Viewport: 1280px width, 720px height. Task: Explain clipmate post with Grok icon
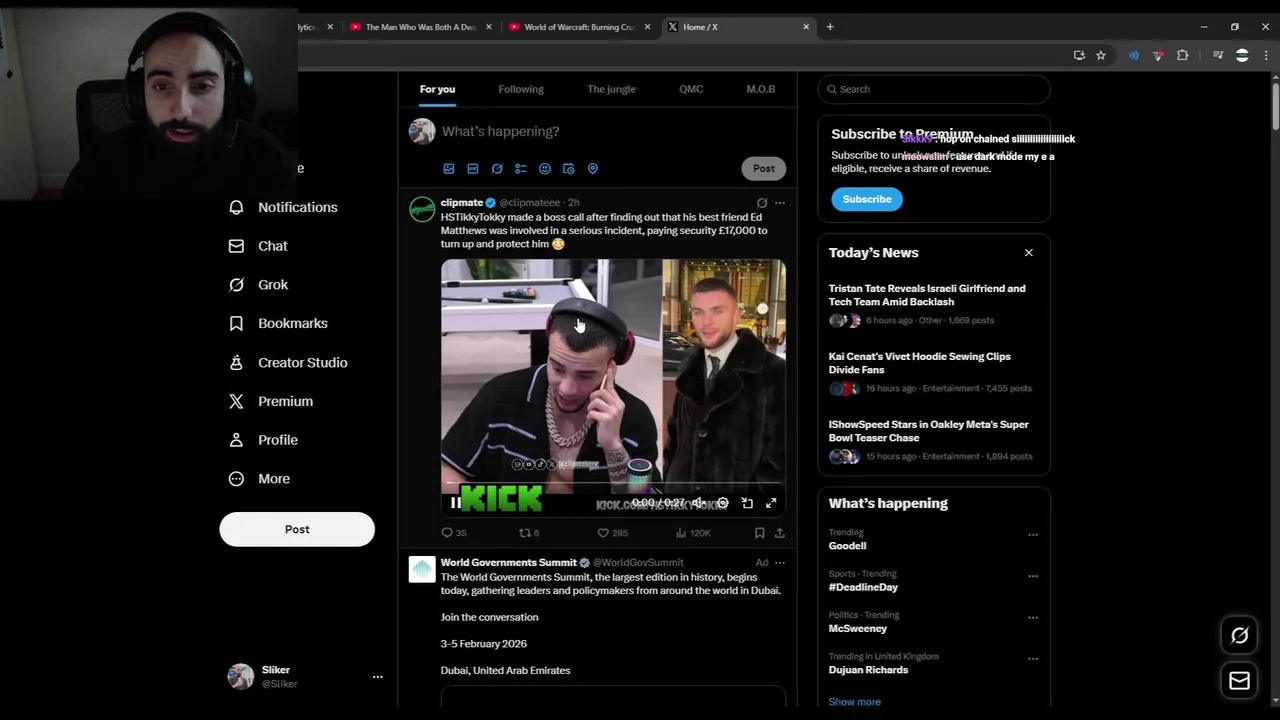coord(762,203)
